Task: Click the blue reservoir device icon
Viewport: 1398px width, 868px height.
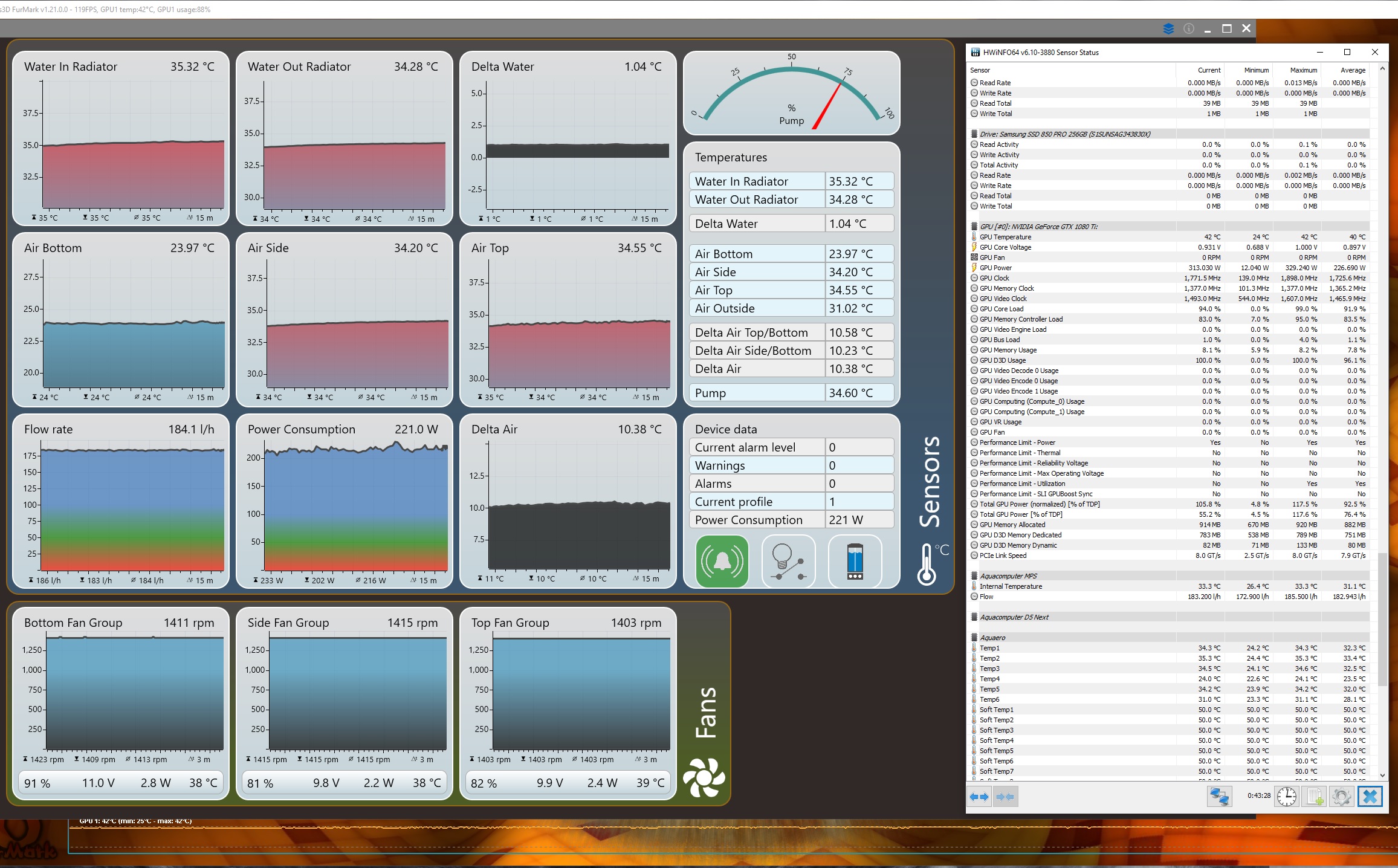Action: (x=855, y=561)
